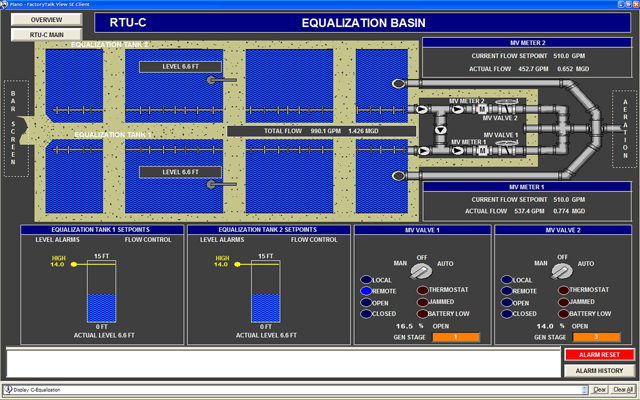
Task: Open the MV Valve 1 Gen Stage field
Action: [x=456, y=337]
